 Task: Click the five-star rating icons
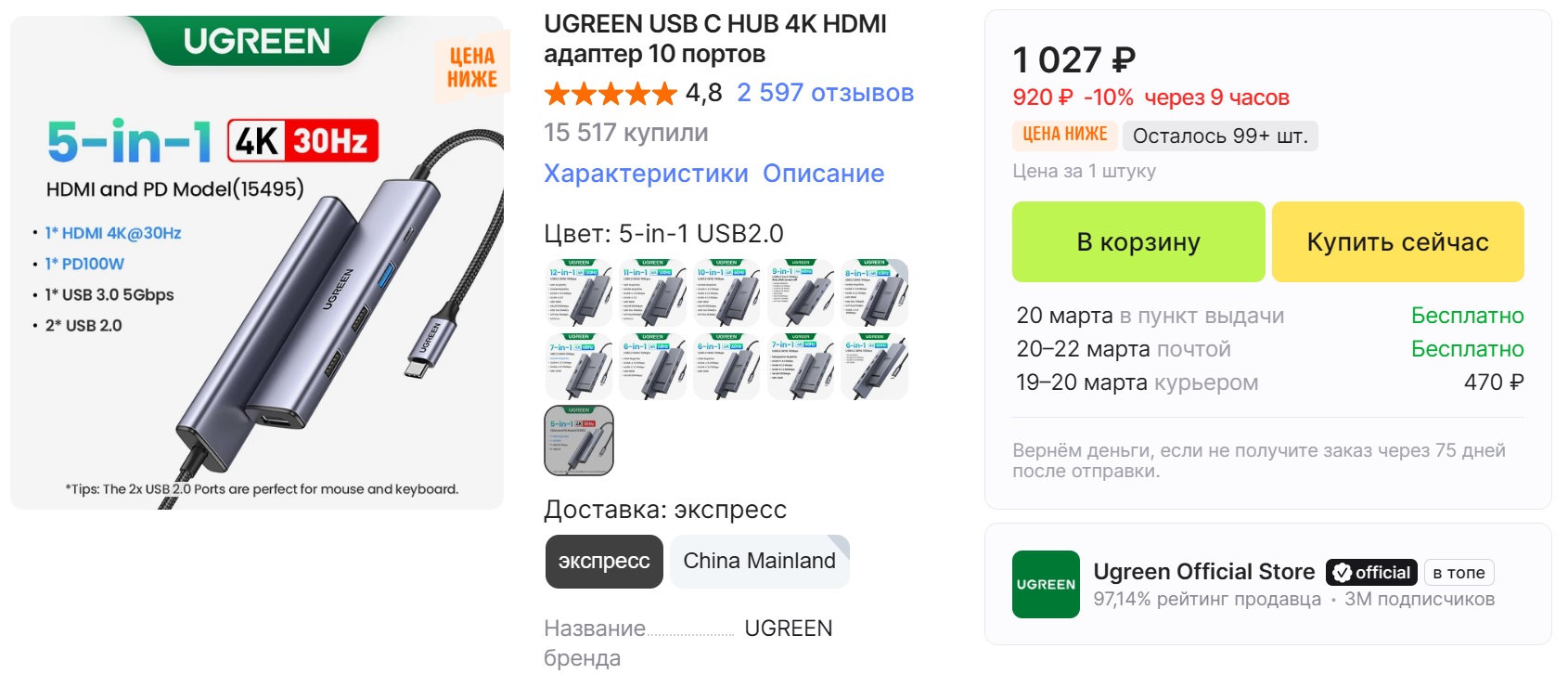(610, 94)
